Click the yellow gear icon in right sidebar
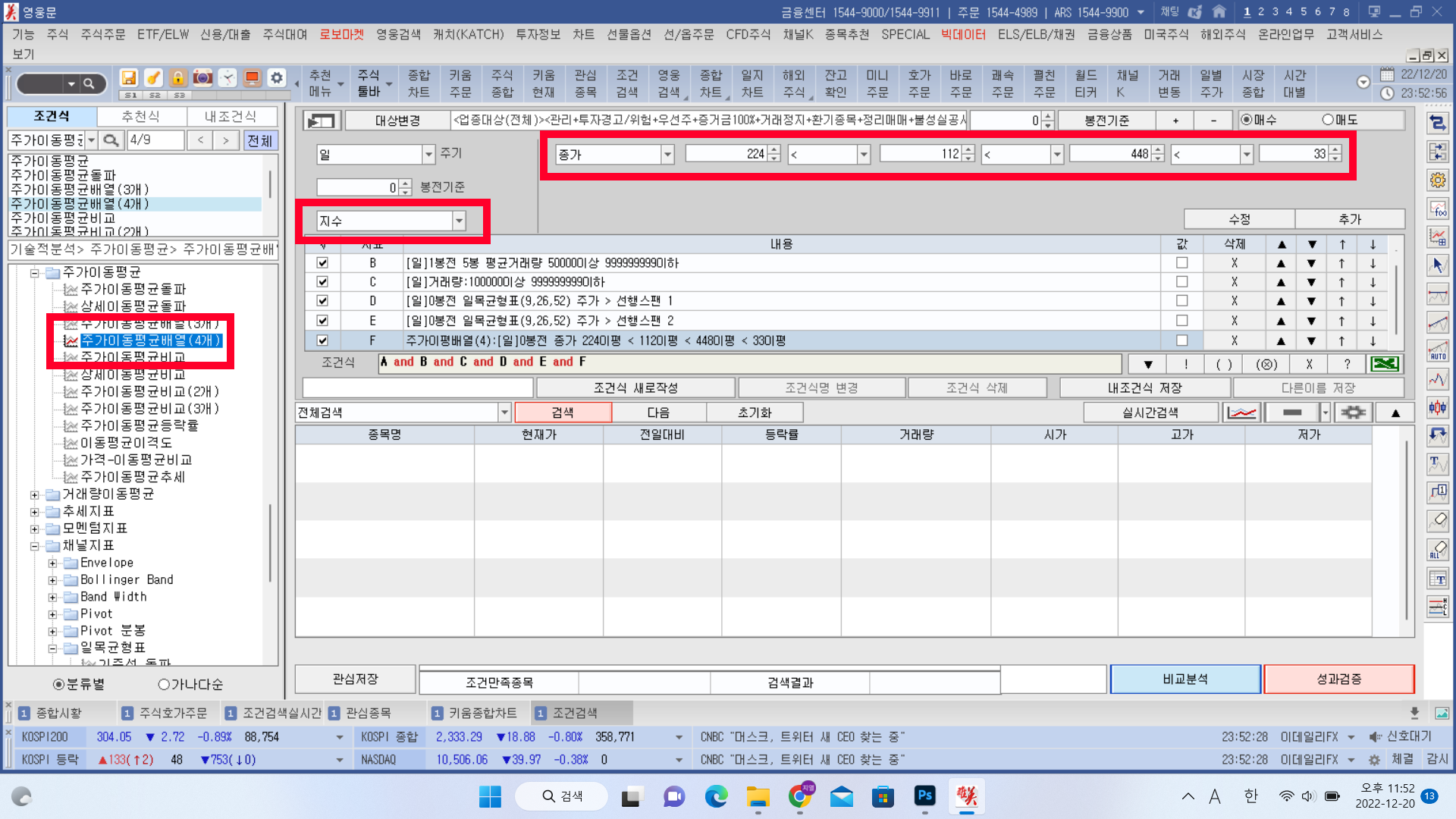Viewport: 1456px width, 819px height. (1438, 180)
